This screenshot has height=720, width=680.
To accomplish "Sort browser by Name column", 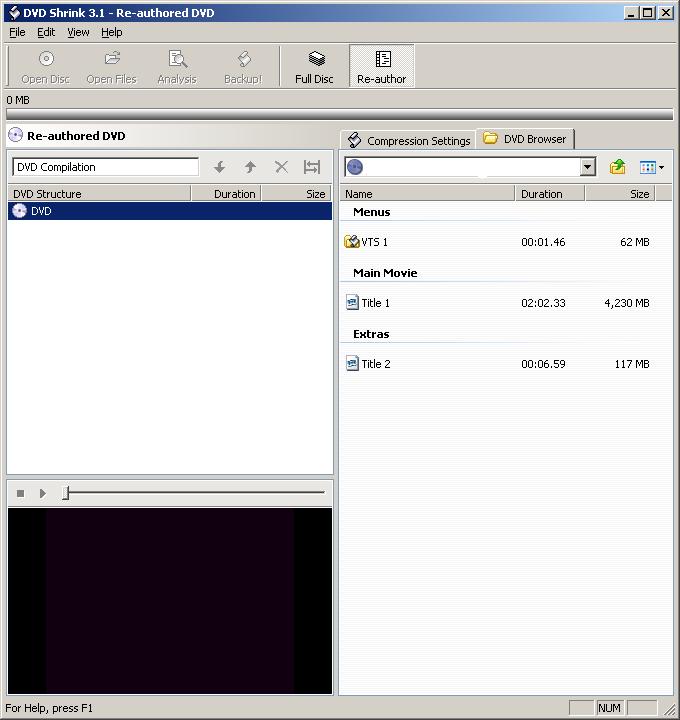I will click(427, 194).
